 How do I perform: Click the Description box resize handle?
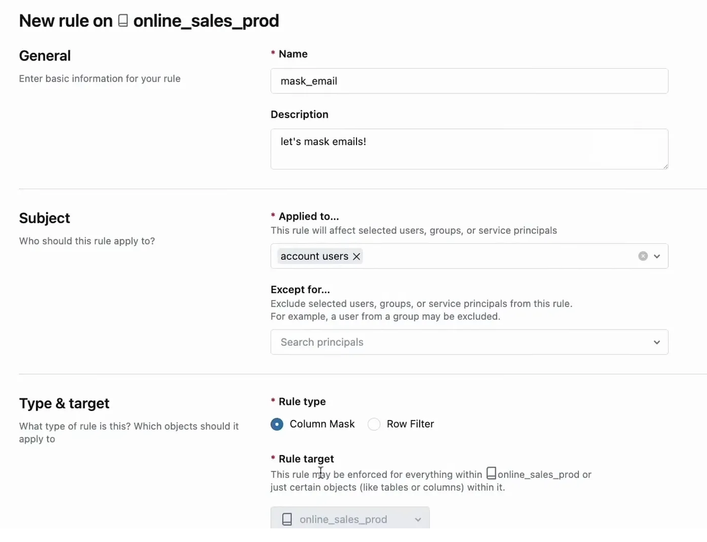tap(663, 164)
